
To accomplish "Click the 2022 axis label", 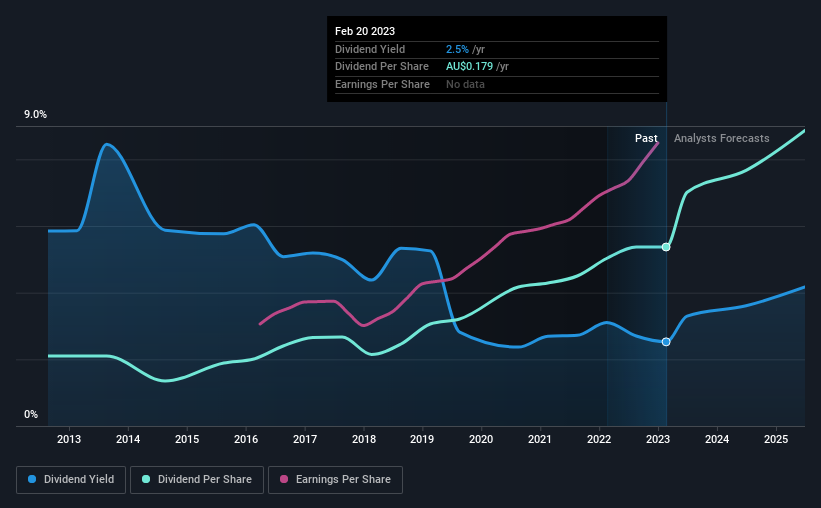I will coord(599,439).
